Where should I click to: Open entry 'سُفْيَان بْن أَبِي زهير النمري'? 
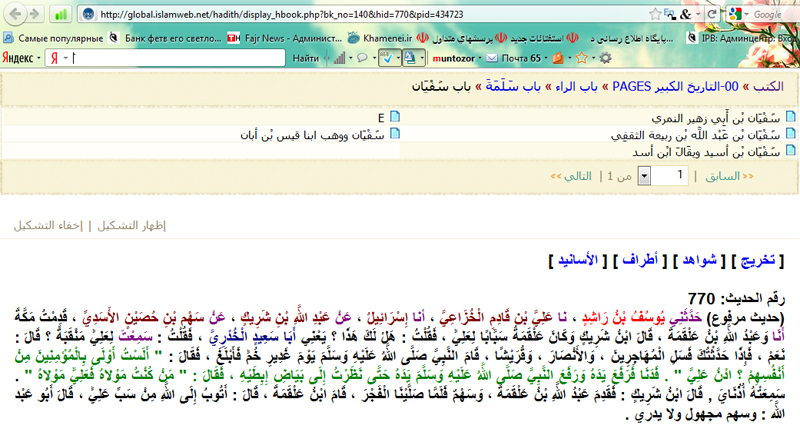[715, 118]
